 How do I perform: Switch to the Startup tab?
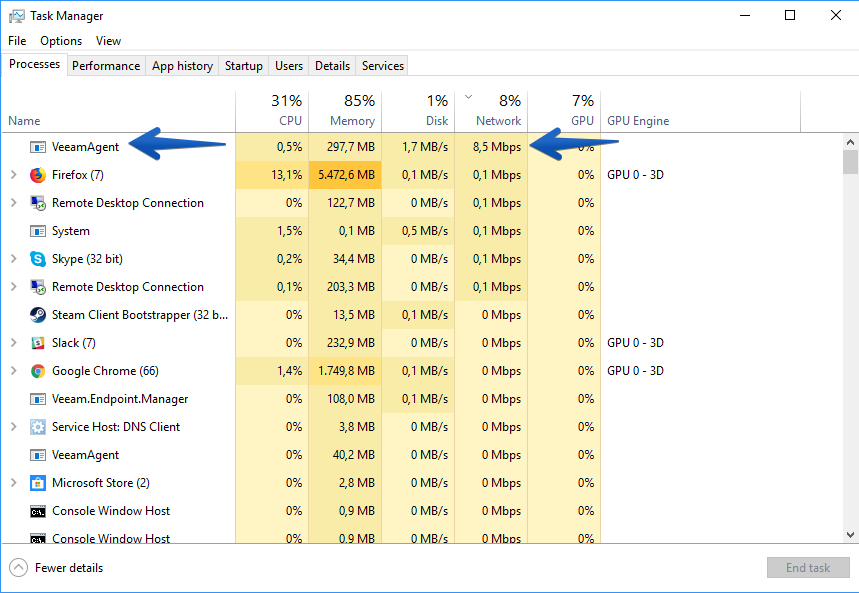click(x=244, y=66)
